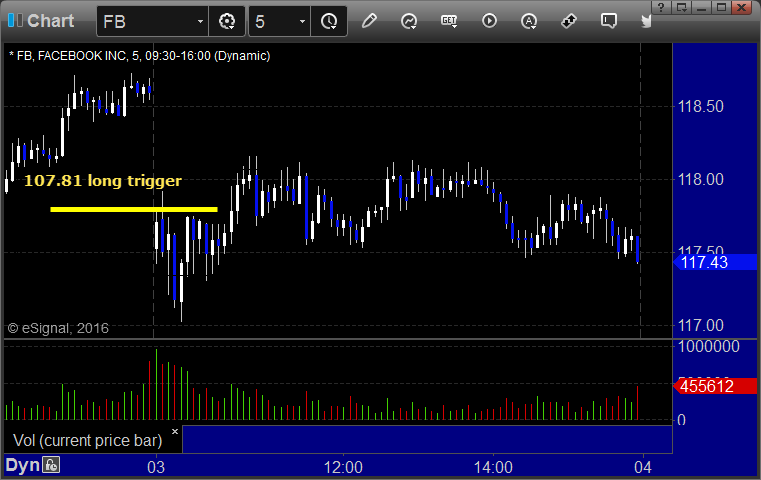Viewport: 761px width, 480px height.
Task: Toggle the lock icon next to Dyn
Action: (51, 465)
